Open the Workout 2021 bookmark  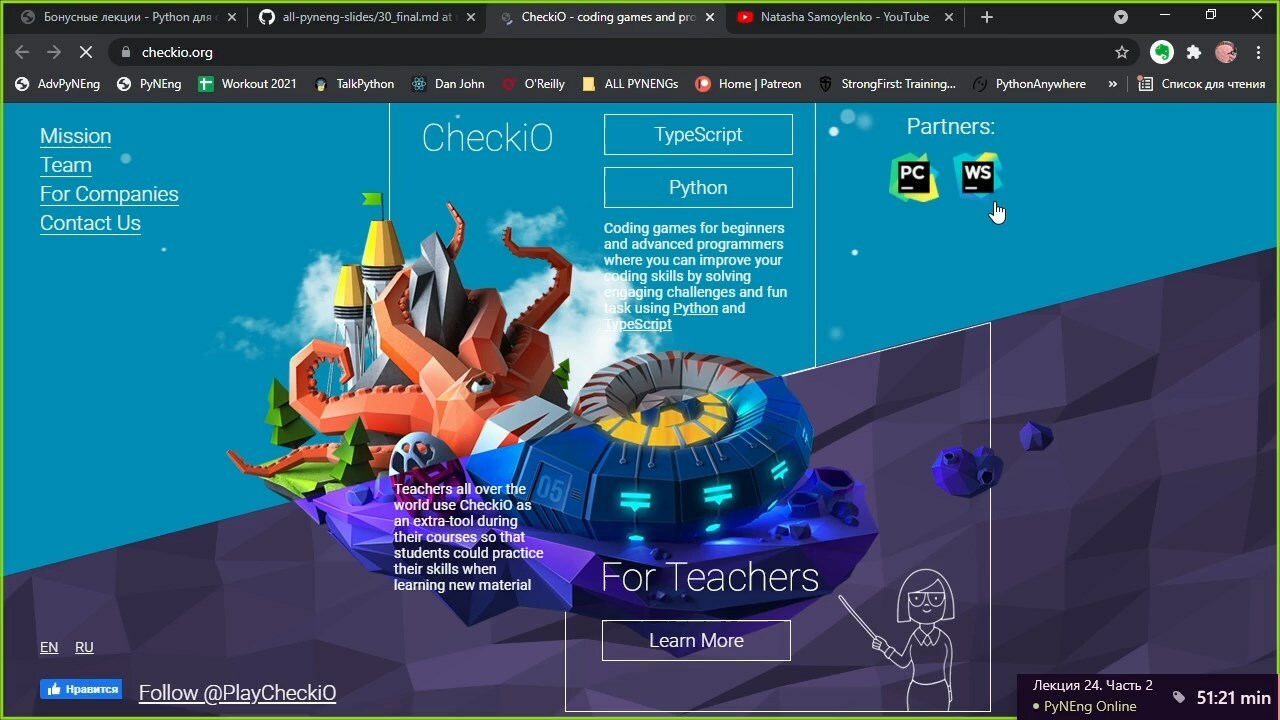click(248, 84)
